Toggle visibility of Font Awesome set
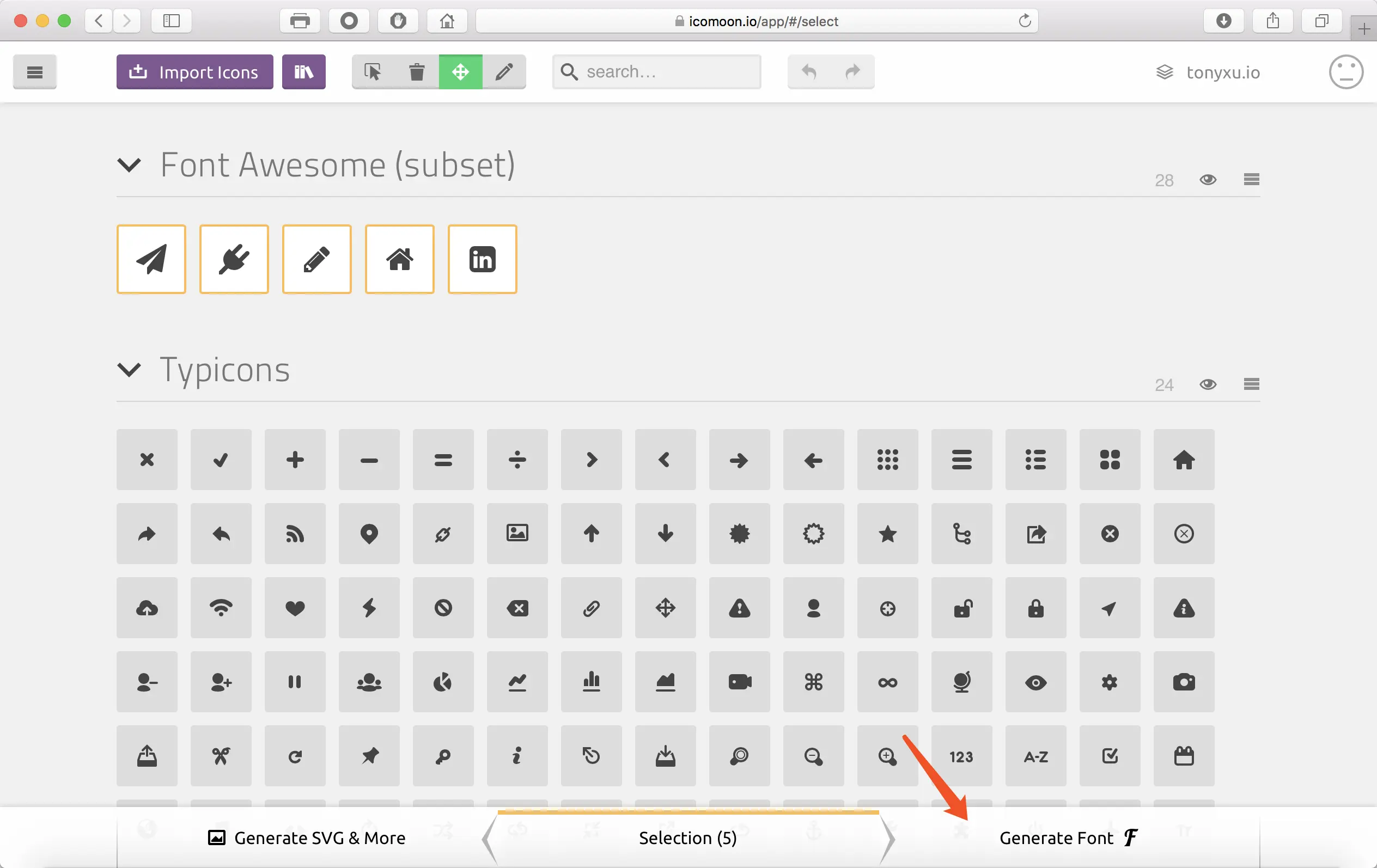This screenshot has width=1377, height=868. [1208, 180]
